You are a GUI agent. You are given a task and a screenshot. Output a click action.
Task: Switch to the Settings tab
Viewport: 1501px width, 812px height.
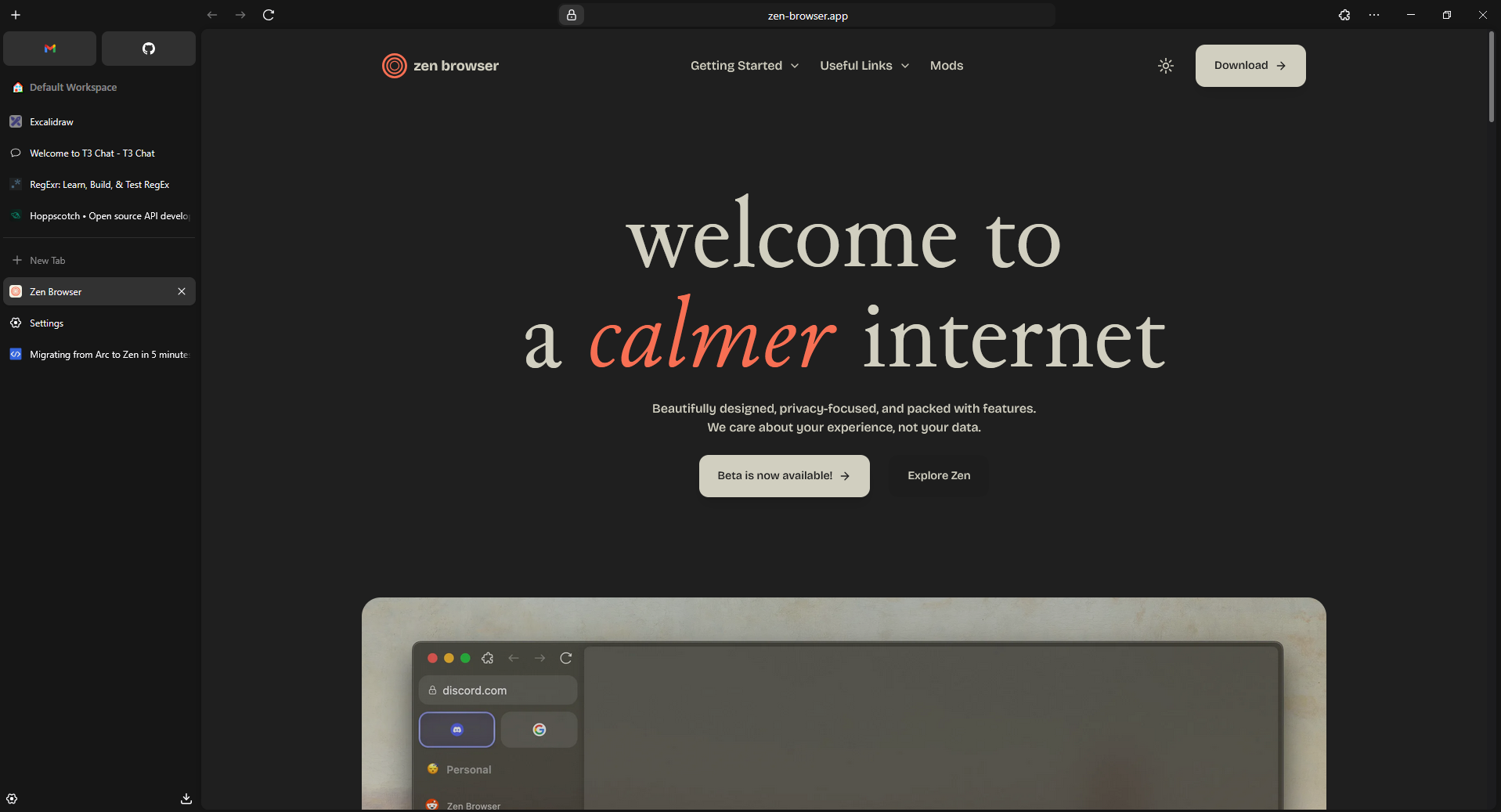click(x=99, y=323)
